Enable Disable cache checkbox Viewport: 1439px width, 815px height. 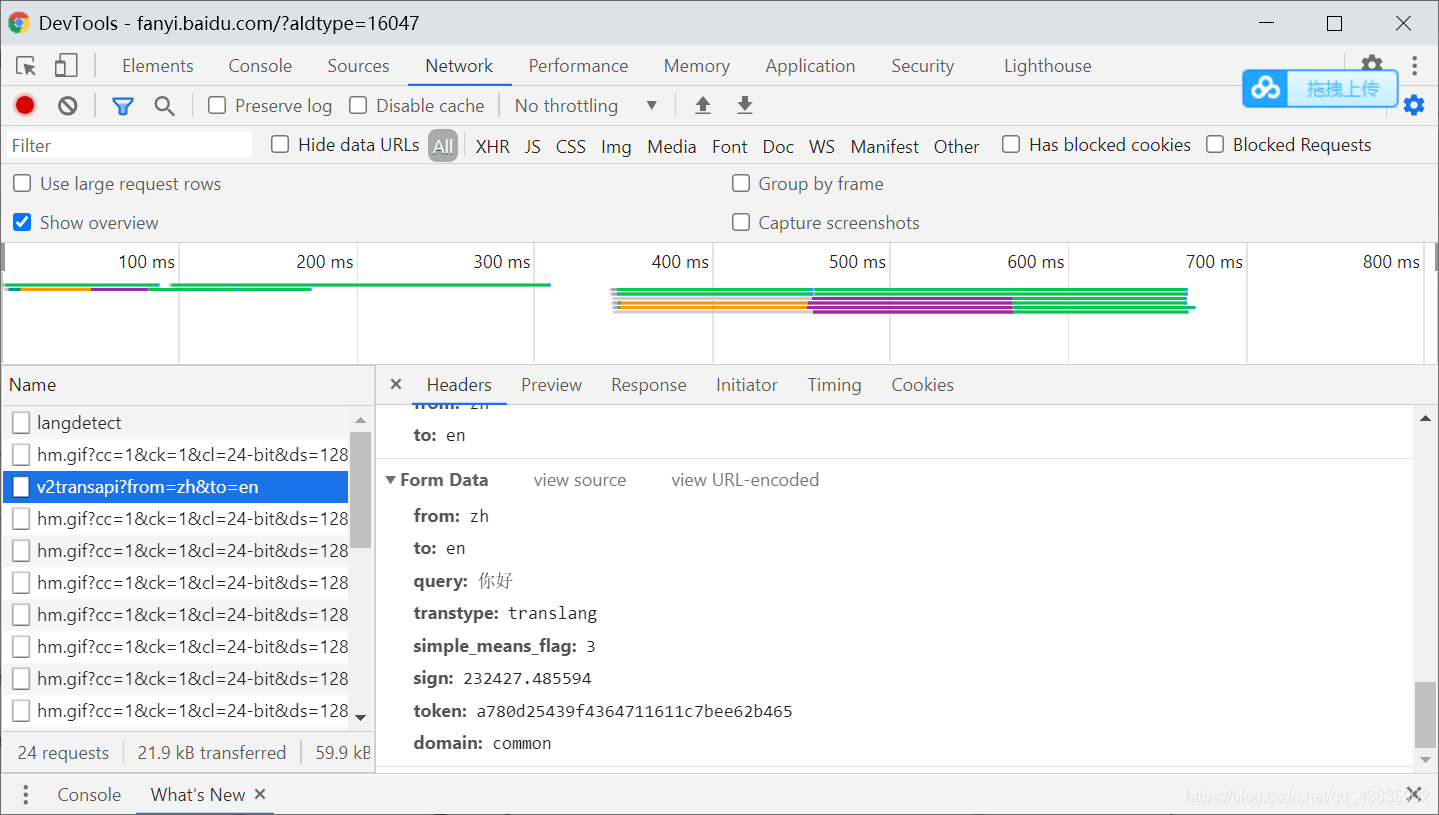[x=358, y=105]
